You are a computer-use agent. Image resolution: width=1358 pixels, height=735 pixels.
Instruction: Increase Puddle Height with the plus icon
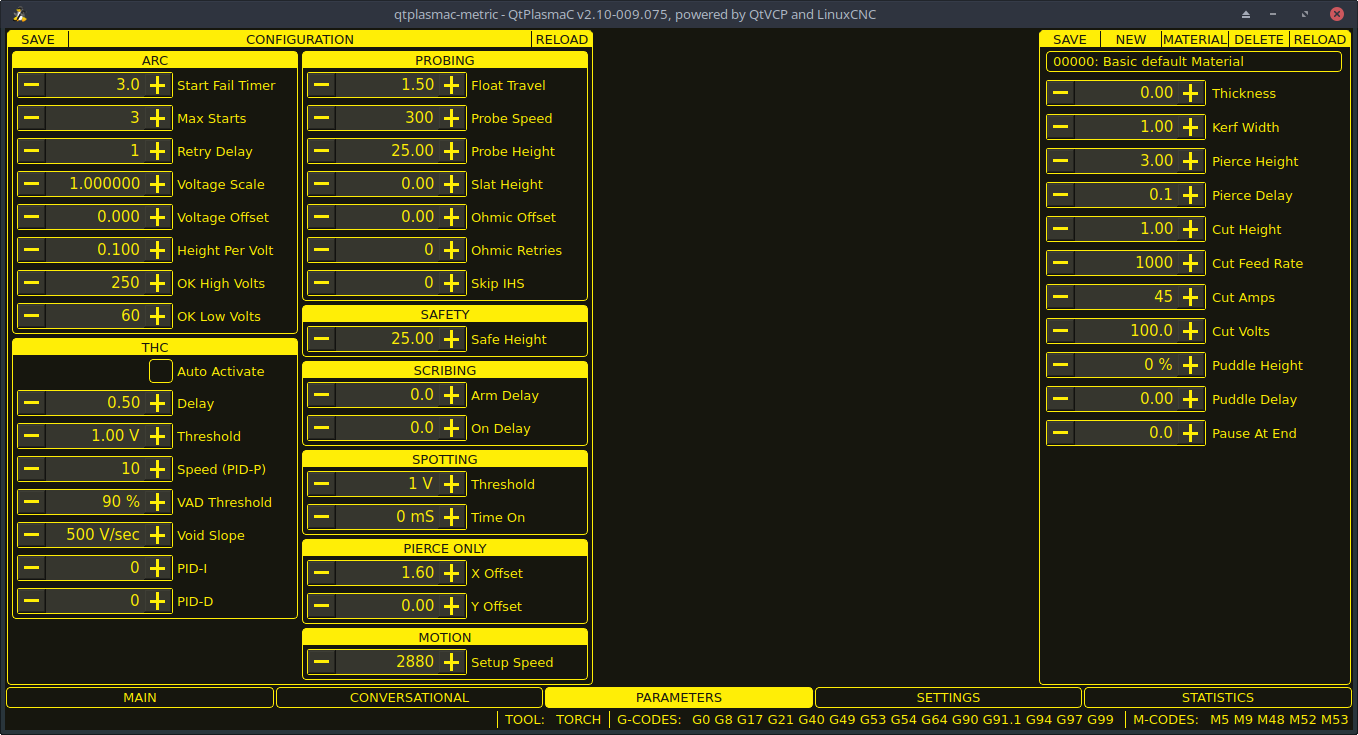(x=1192, y=365)
